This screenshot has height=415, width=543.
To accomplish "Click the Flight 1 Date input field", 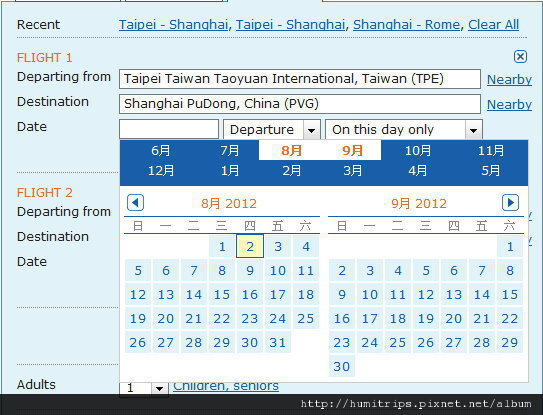I will point(169,129).
